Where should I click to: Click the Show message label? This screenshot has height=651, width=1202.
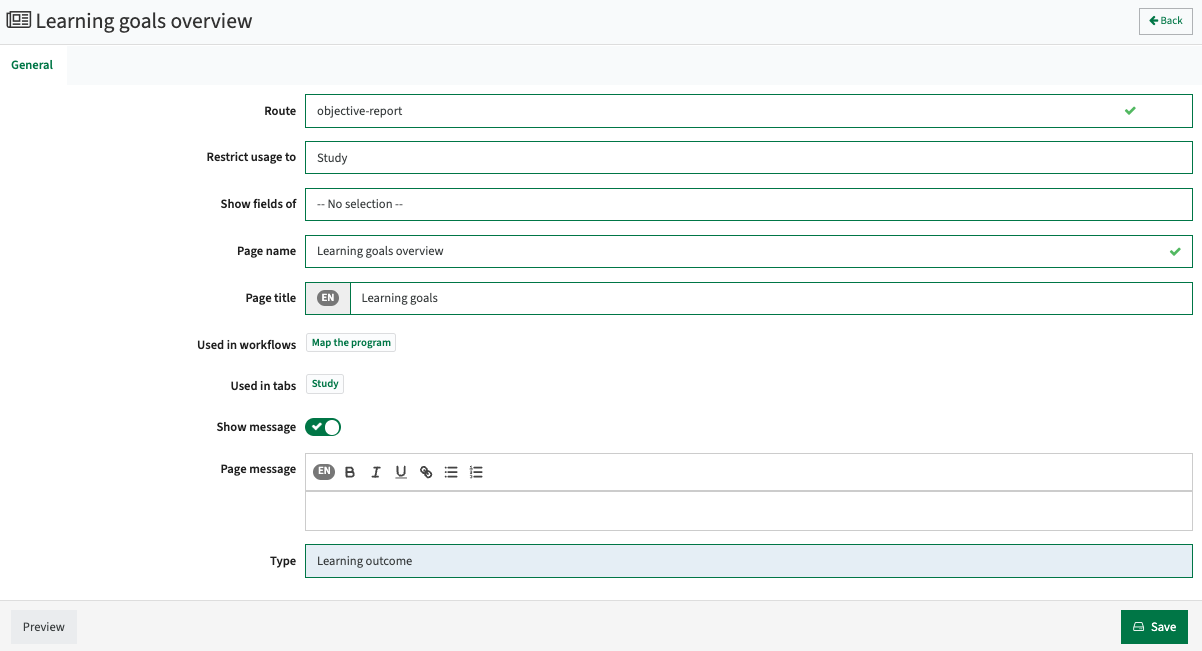pyautogui.click(x=256, y=427)
